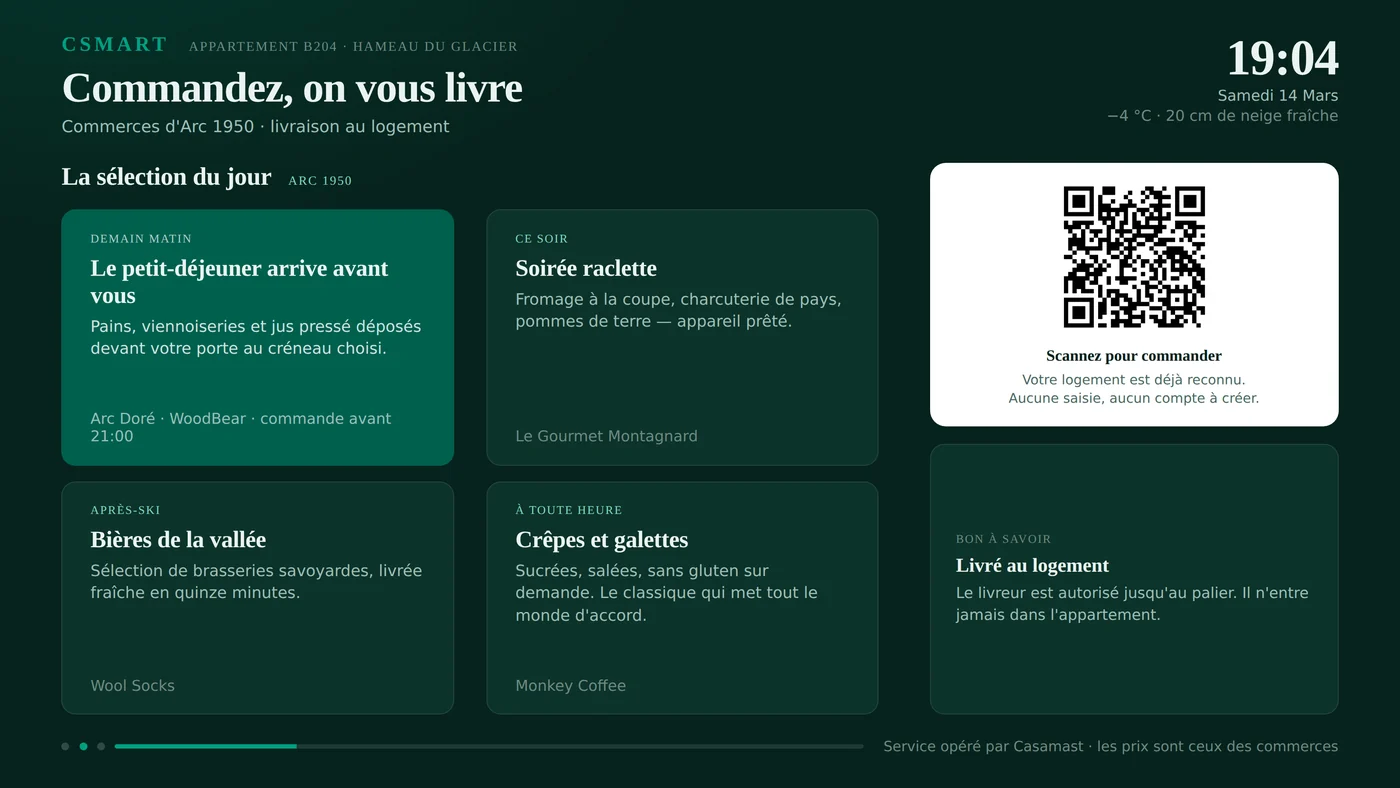1400x788 pixels.
Task: Jump to the slide of the rightmost pagination dot
Action: [x=101, y=746]
